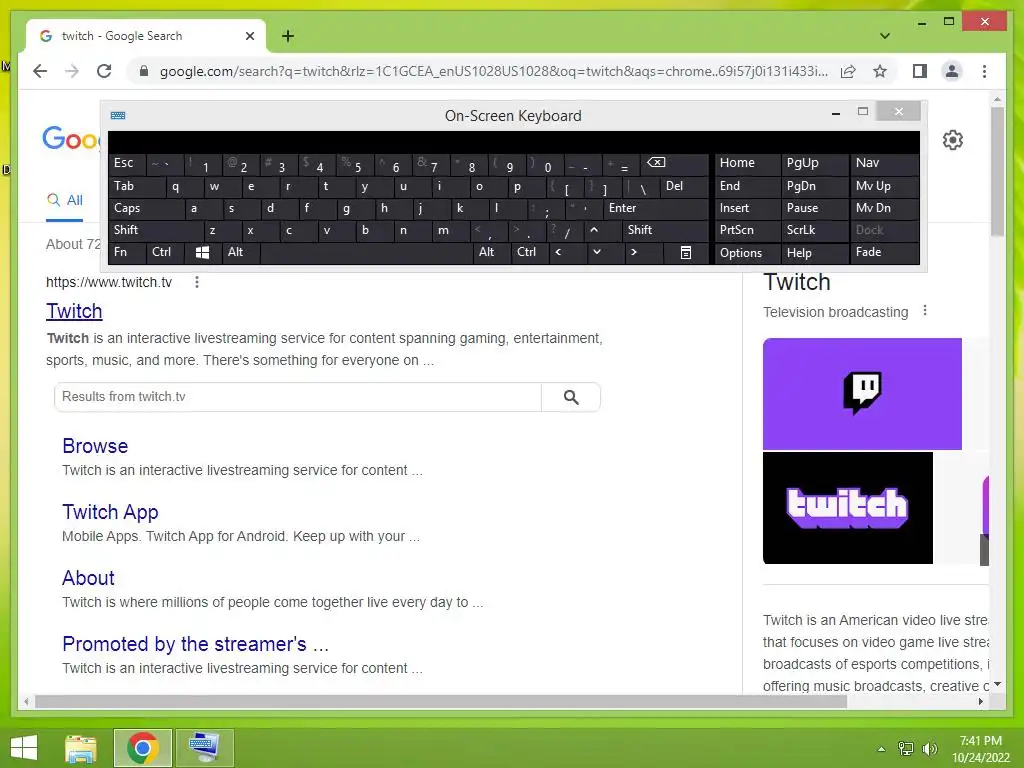
Task: Tap the Windows logo key on keyboard
Action: (202, 253)
